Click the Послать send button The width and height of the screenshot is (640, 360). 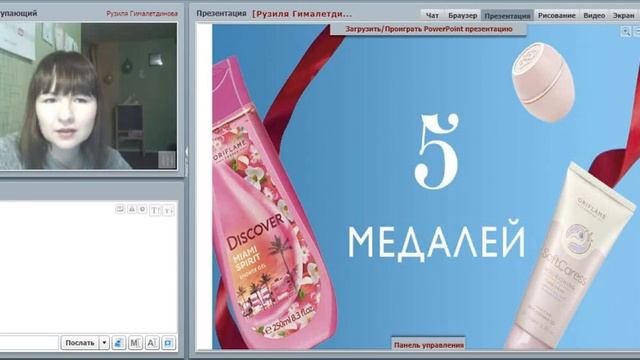pos(80,343)
